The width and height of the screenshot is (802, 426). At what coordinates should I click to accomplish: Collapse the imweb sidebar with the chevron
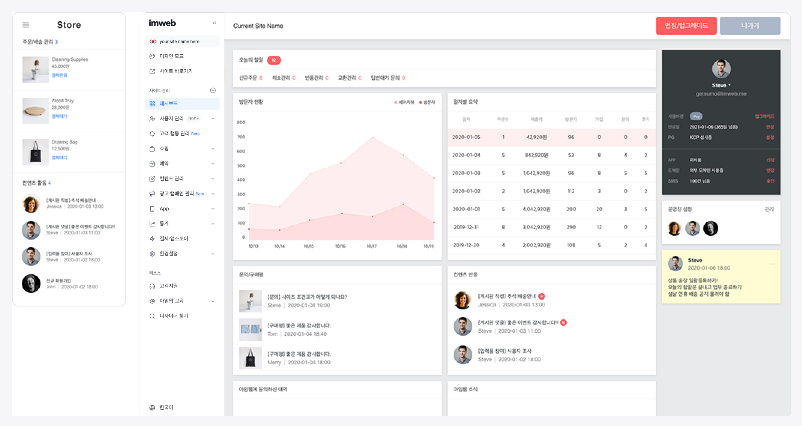pos(213,23)
